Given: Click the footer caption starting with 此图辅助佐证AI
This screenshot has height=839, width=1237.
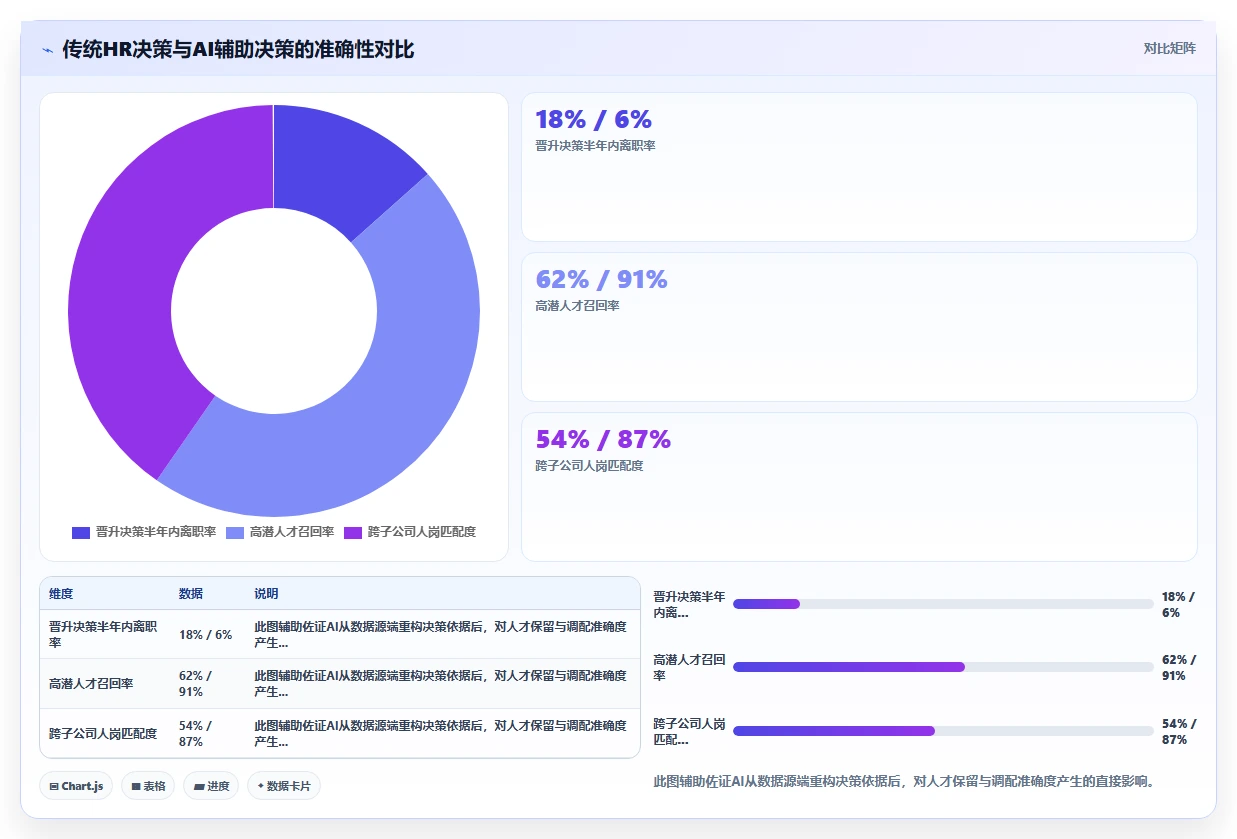Looking at the screenshot, I should 904,781.
